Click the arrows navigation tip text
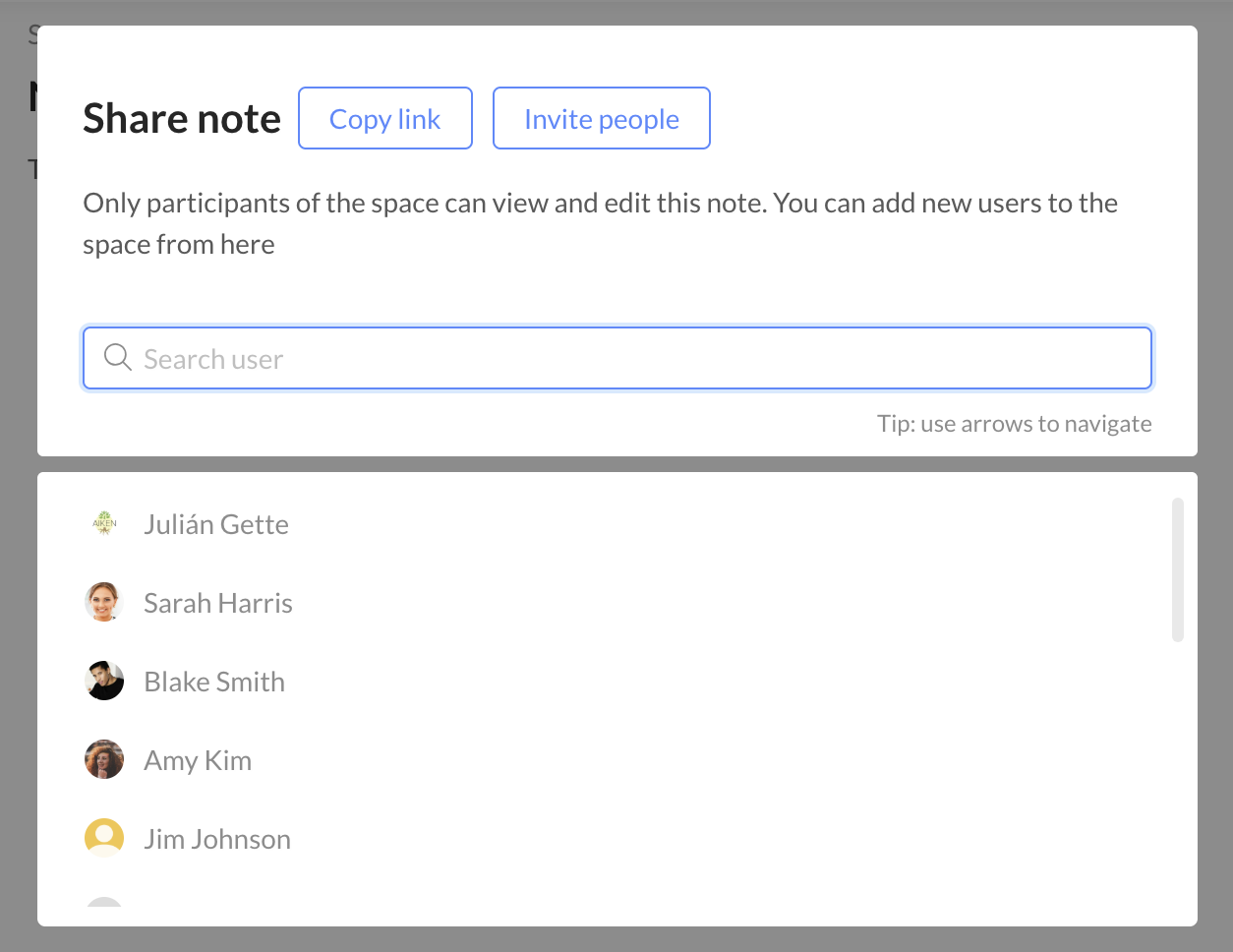The height and width of the screenshot is (952, 1233). 1014,423
